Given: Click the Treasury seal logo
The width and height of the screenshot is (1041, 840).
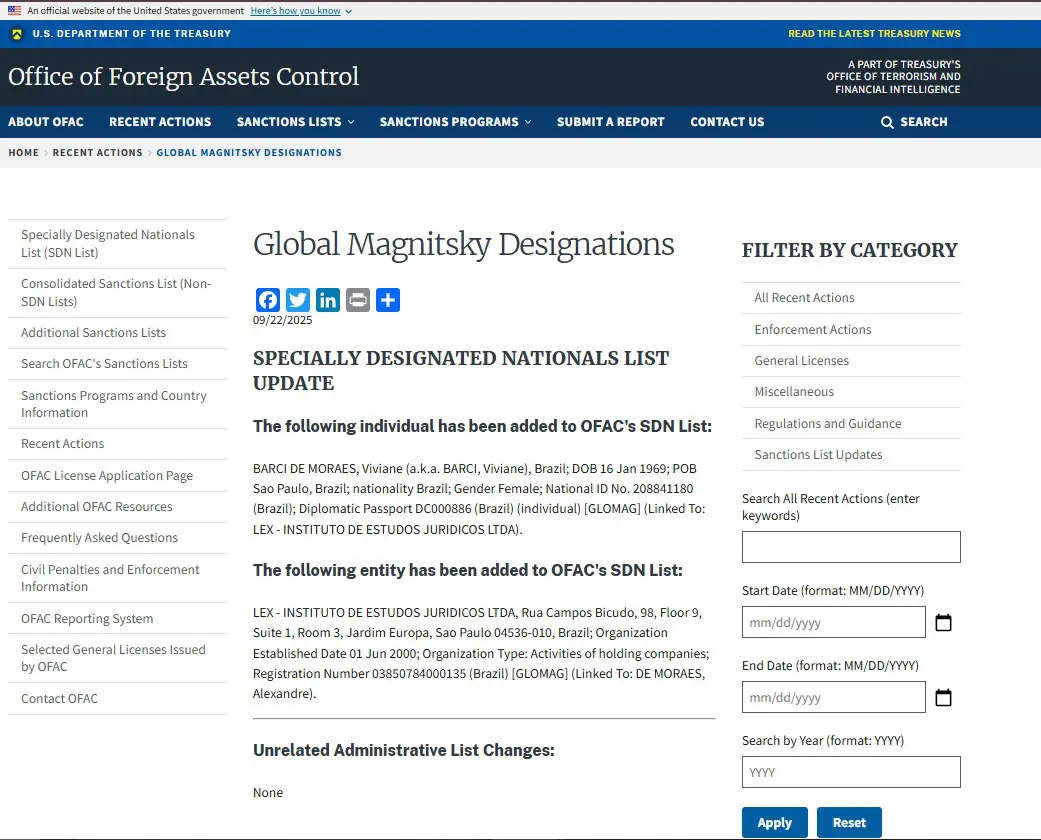Looking at the screenshot, I should pyautogui.click(x=17, y=34).
